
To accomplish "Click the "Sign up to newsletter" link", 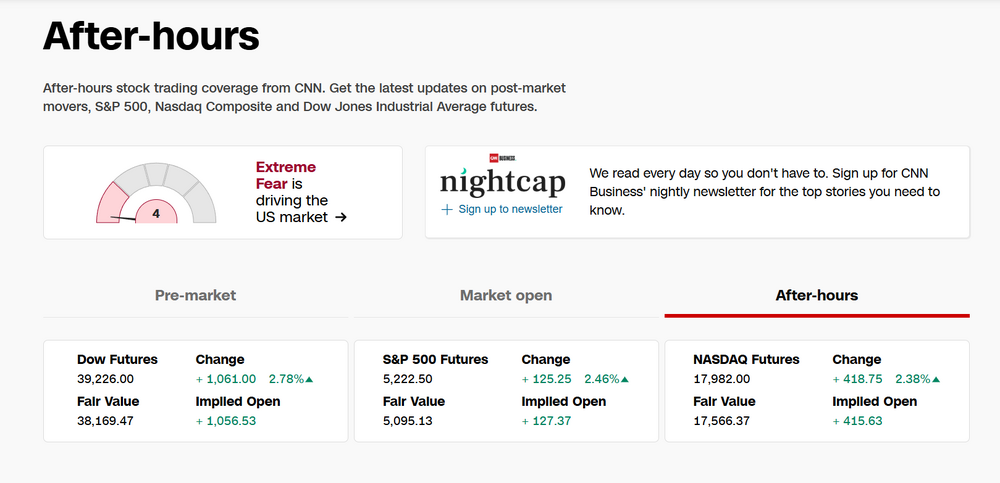I will click(x=510, y=210).
